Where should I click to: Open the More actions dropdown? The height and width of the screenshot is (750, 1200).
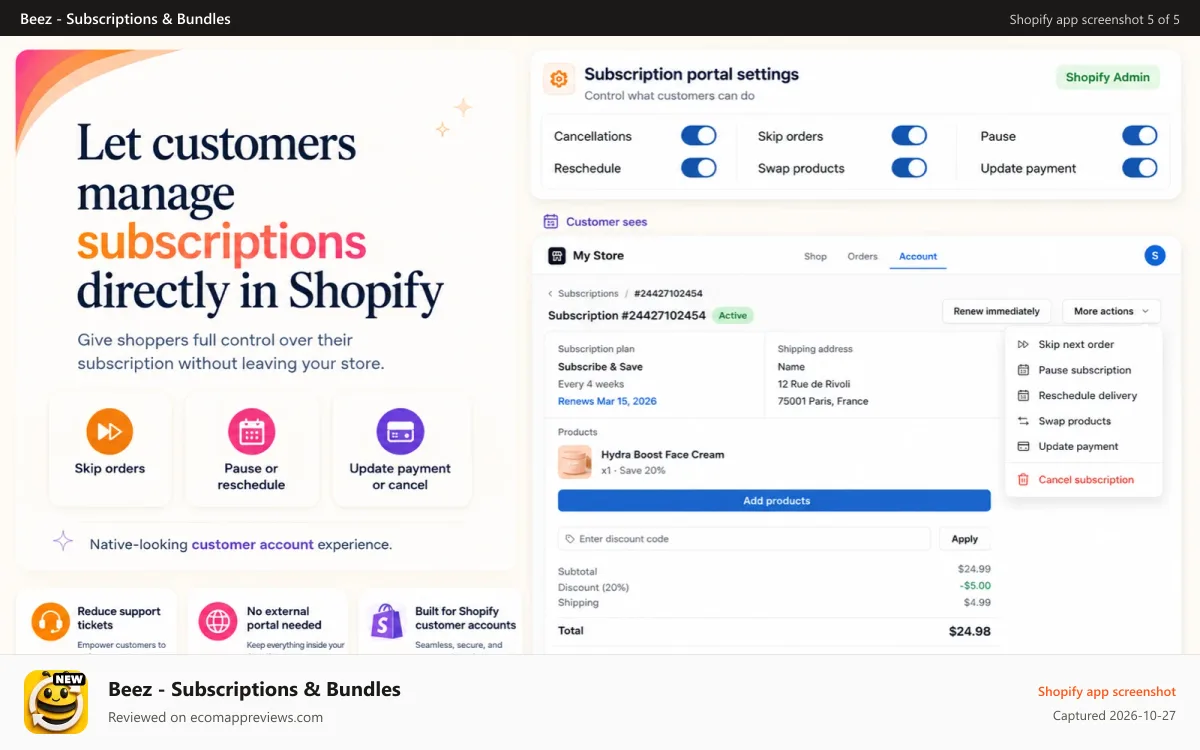(1111, 311)
